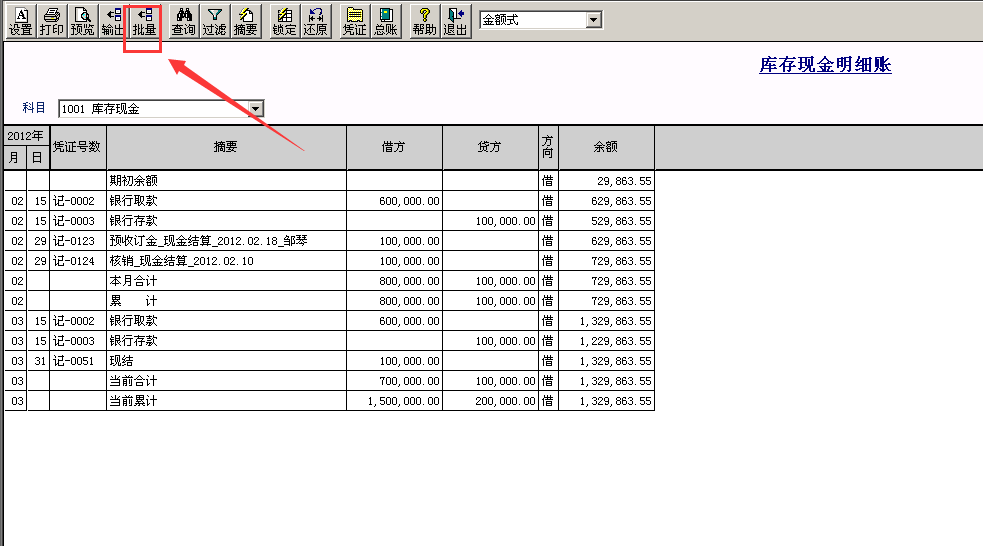This screenshot has width=983, height=546.
Task: Click the 锁定 (Lock) toolbar icon
Action: (x=285, y=21)
